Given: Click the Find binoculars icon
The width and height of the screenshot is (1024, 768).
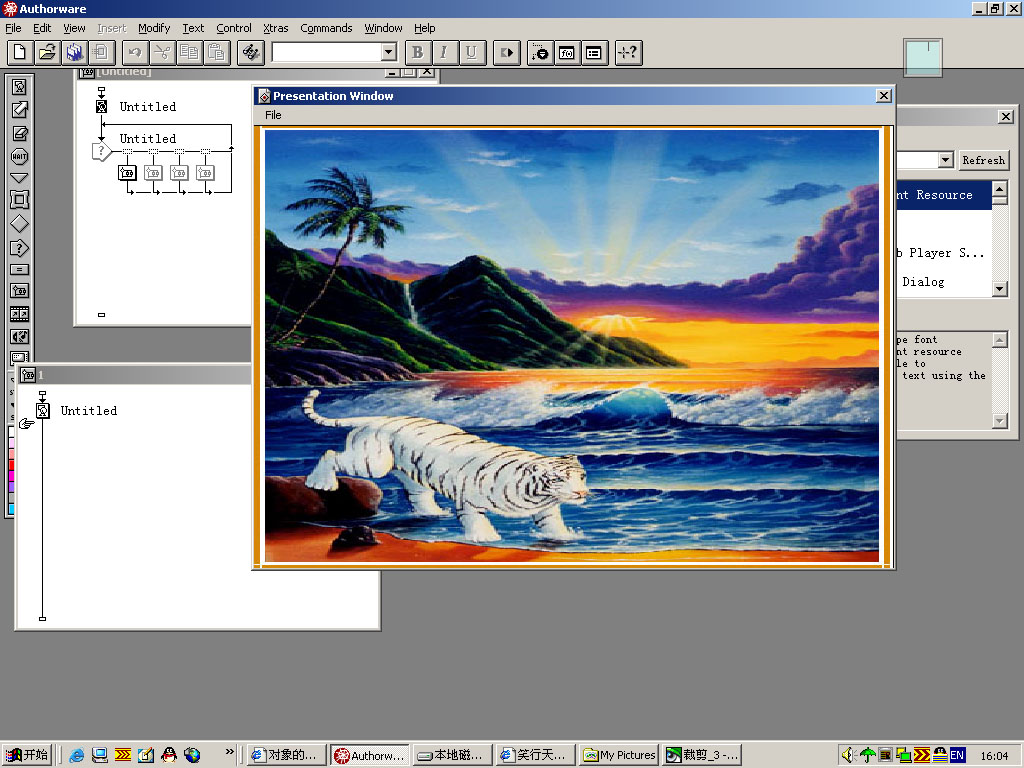Looking at the screenshot, I should click(250, 53).
